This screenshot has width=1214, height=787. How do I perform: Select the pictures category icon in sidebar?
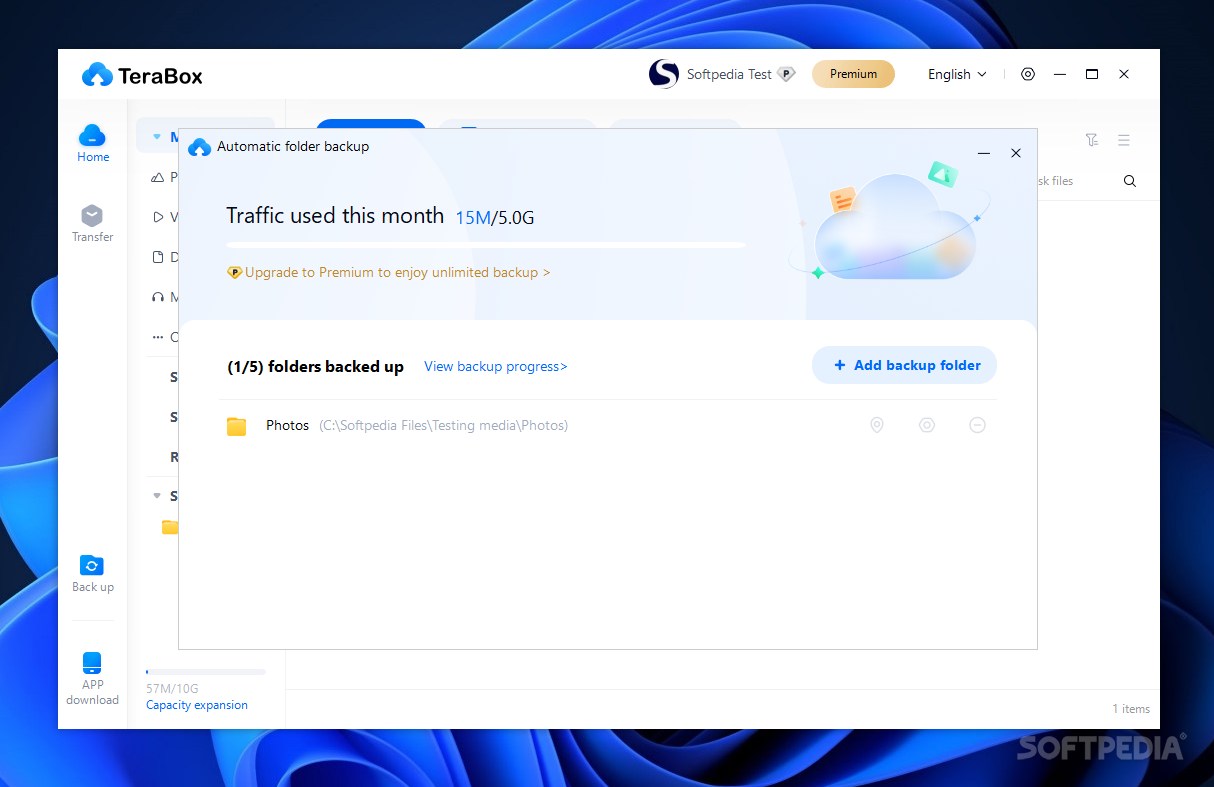pyautogui.click(x=157, y=177)
